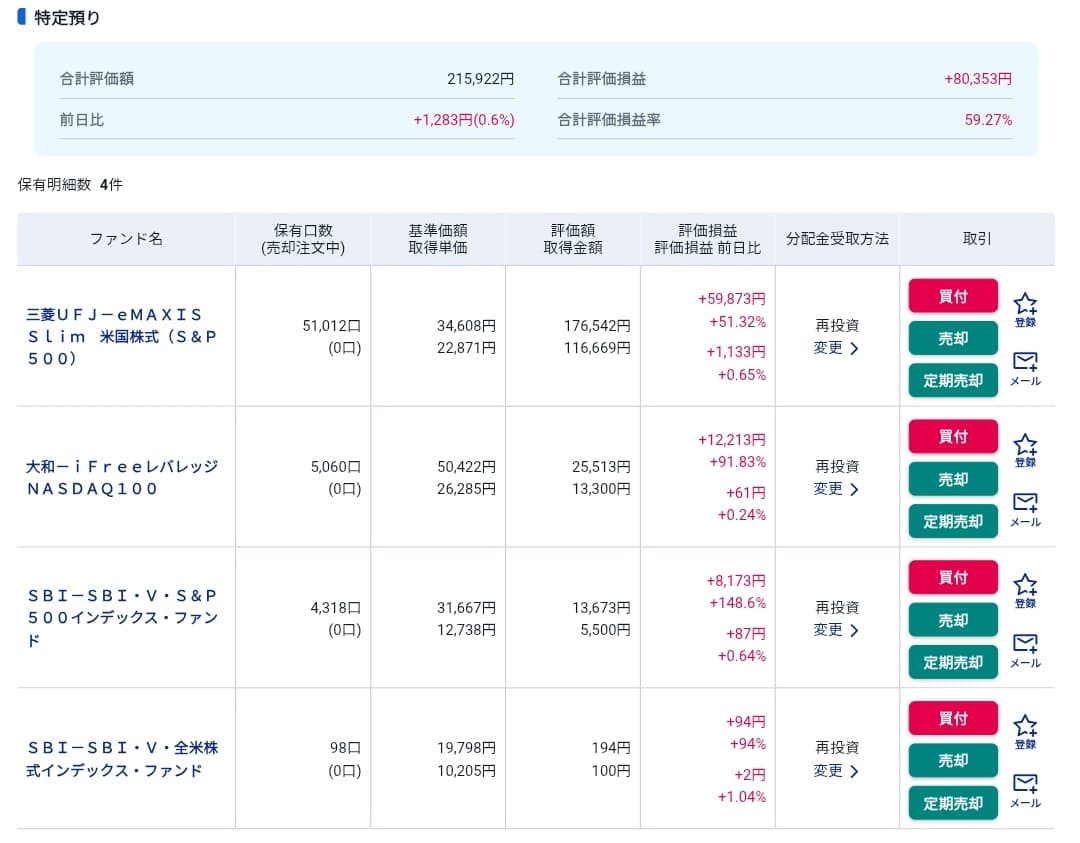1080x843 pixels.
Task: Change 再投資 setting for eMAXIS Slim S&P500
Action: tap(836, 348)
